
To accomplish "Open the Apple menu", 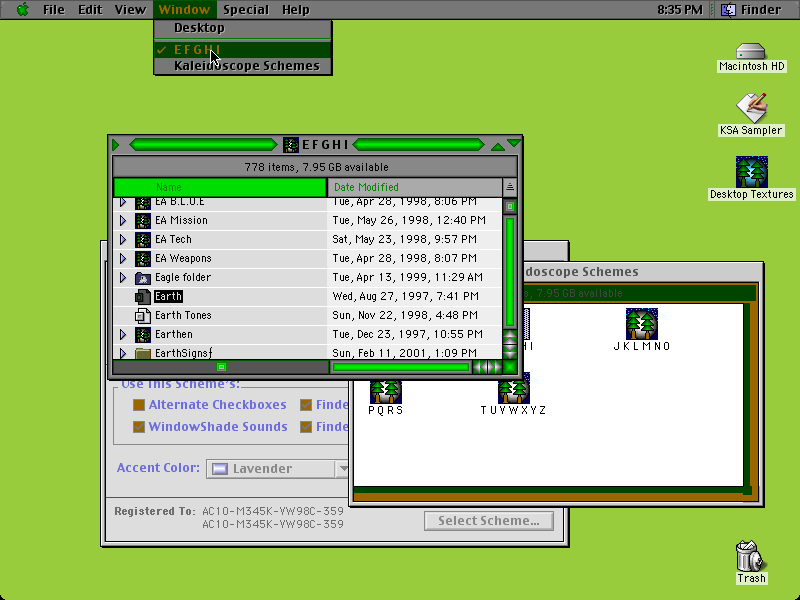I will point(22,9).
